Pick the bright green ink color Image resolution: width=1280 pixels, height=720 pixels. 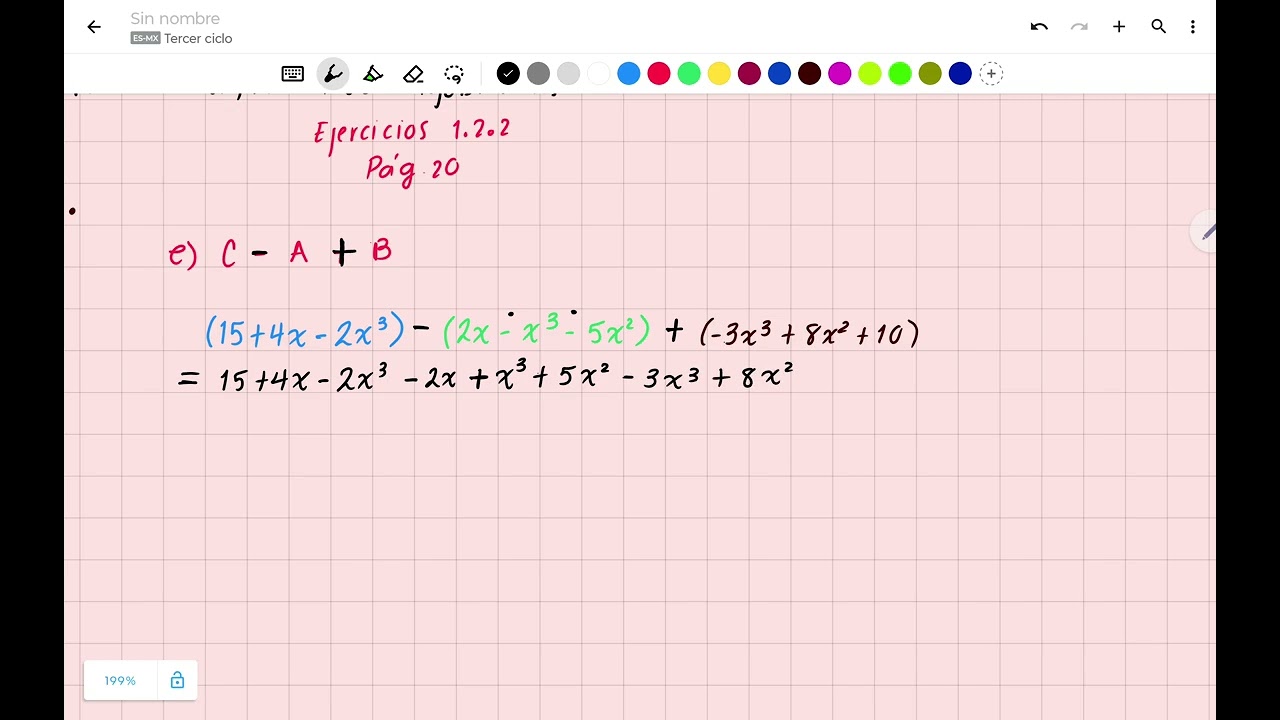pyautogui.click(x=900, y=73)
